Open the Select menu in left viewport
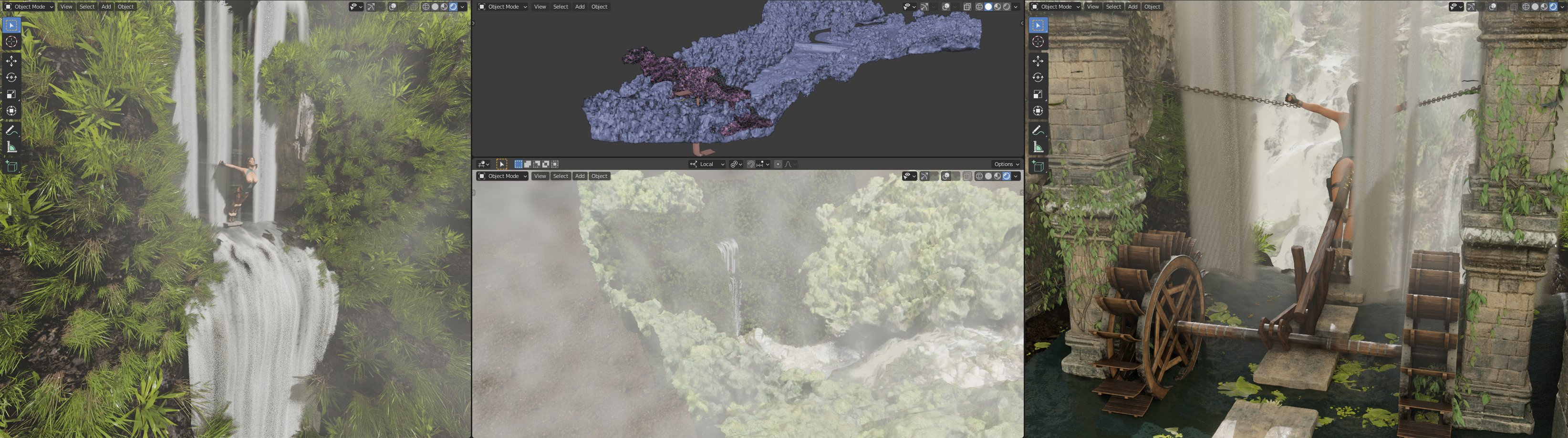The width and height of the screenshot is (1568, 438). pos(87,7)
